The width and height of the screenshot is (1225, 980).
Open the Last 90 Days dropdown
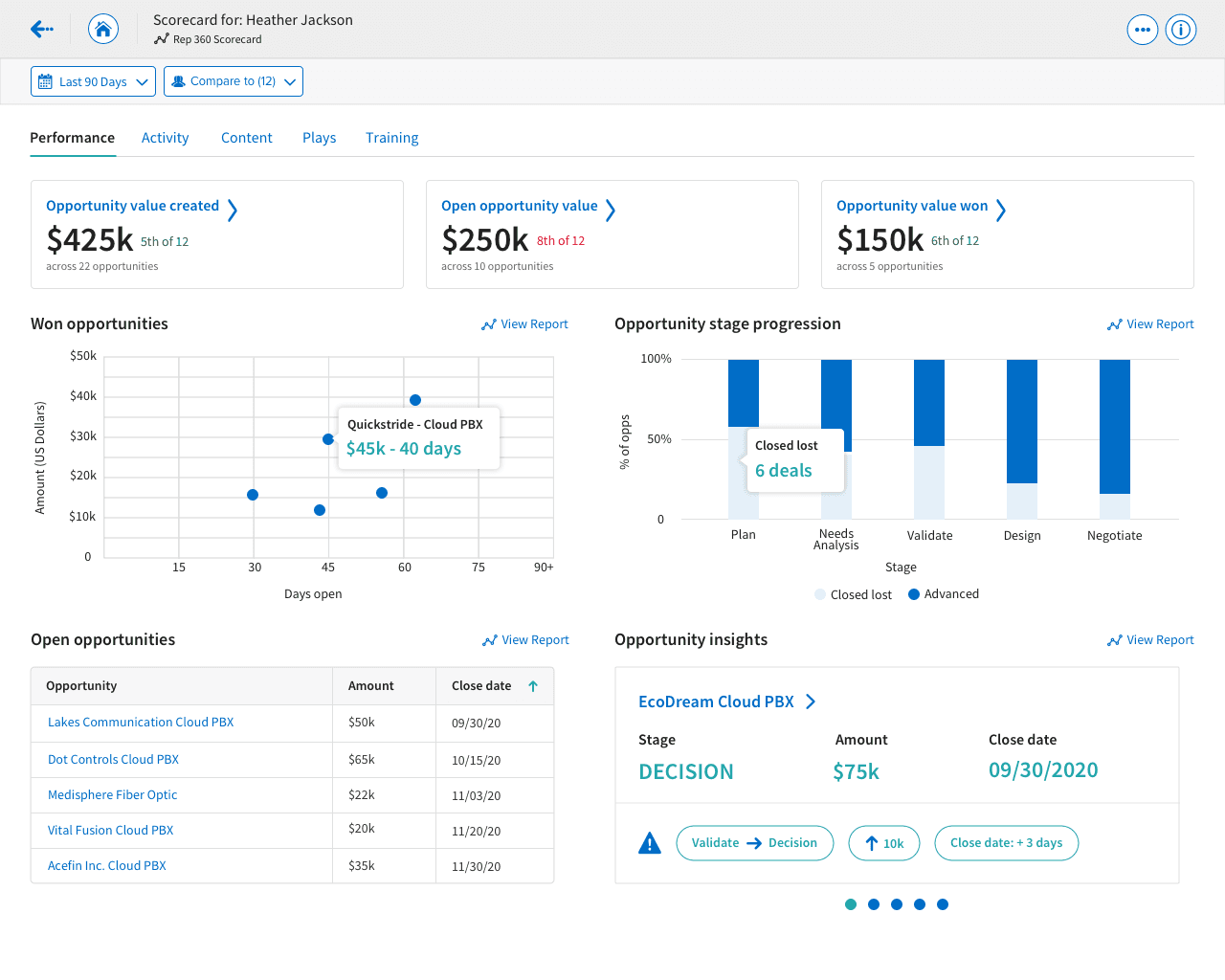coord(93,82)
